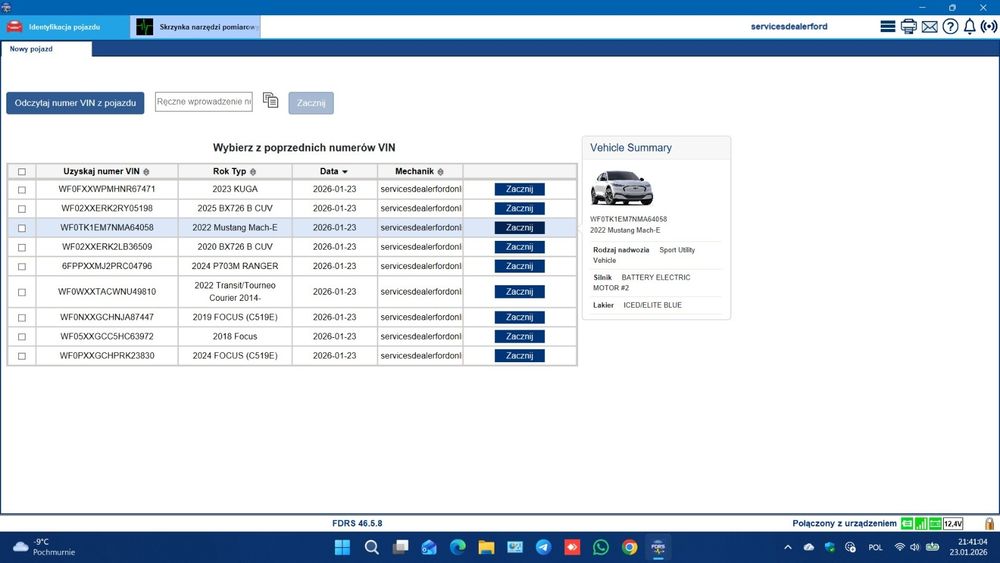
Task: Open Google Chrome from the taskbar
Action: click(629, 547)
